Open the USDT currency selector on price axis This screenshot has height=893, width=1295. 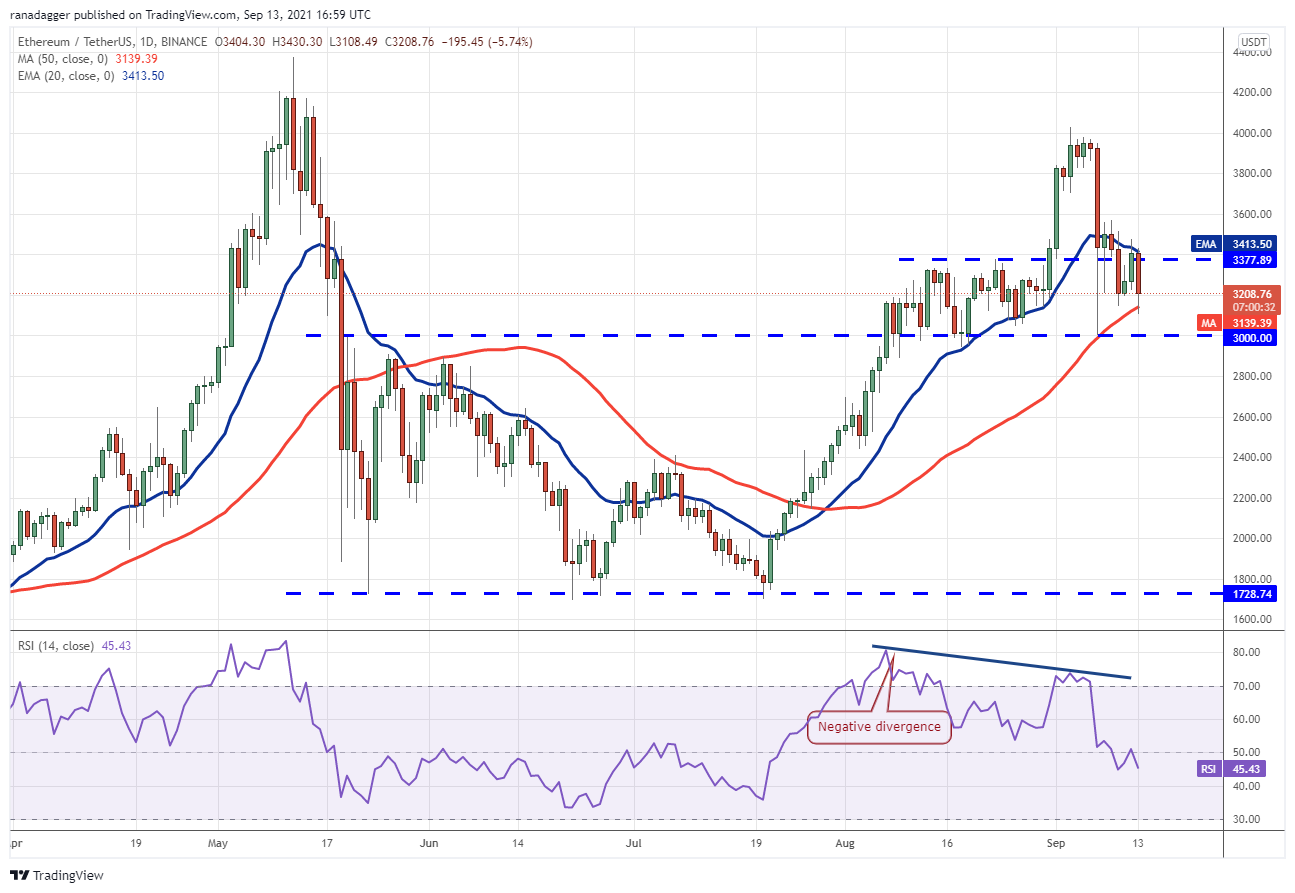(1254, 42)
